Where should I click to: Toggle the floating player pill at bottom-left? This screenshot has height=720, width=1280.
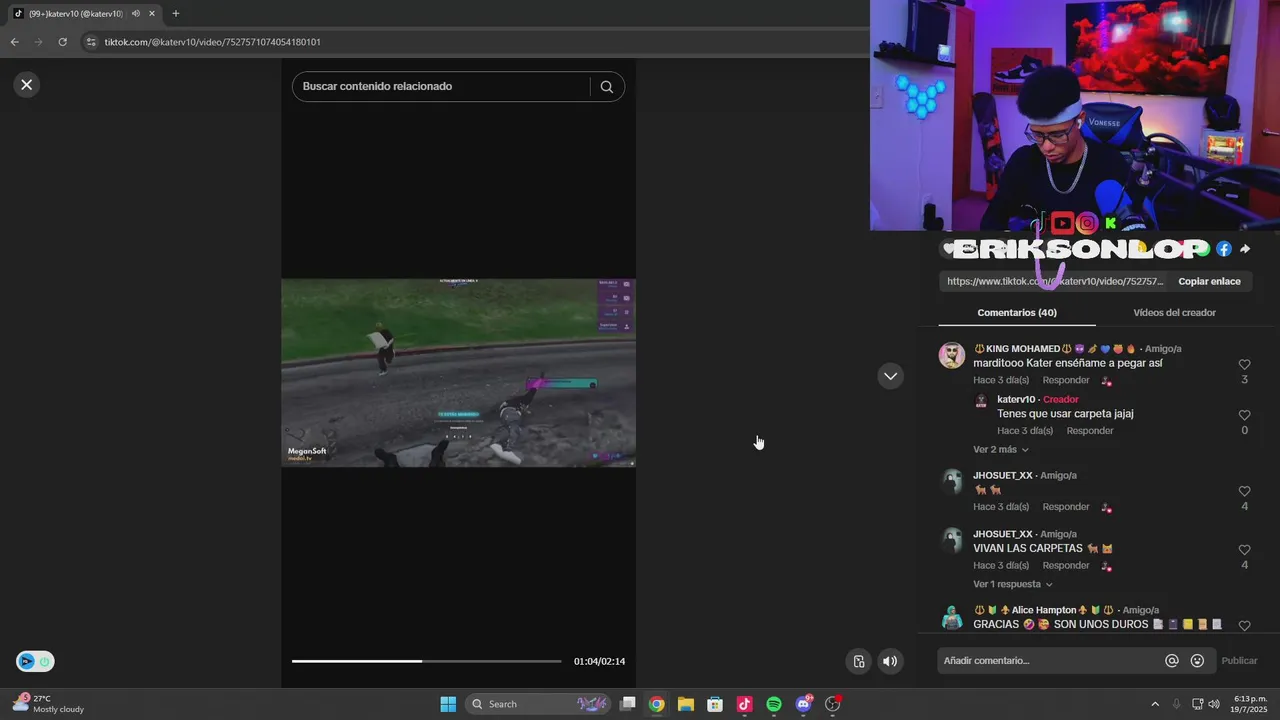35,661
